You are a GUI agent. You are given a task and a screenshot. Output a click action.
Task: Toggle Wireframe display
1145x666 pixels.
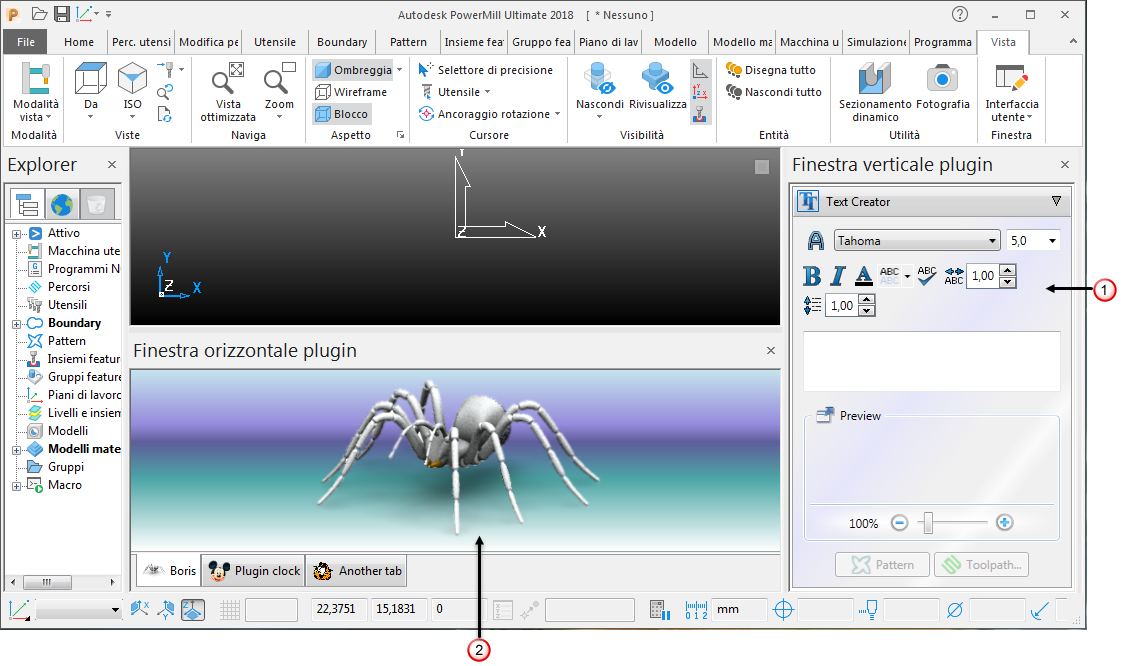coord(351,92)
